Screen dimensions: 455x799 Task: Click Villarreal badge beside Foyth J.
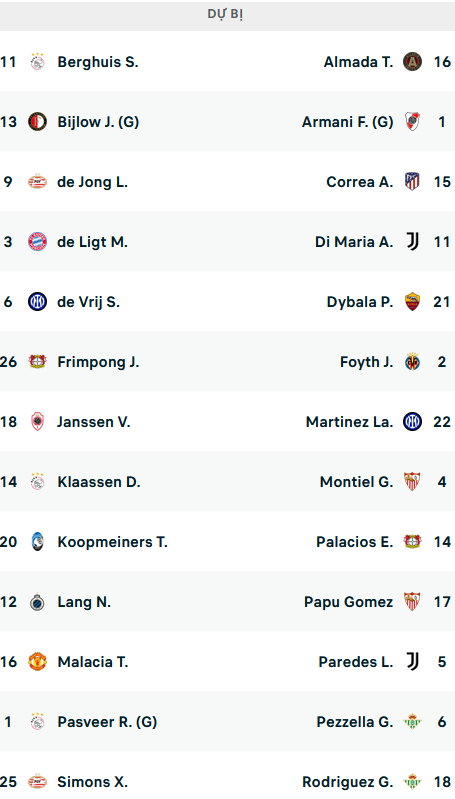(x=412, y=362)
